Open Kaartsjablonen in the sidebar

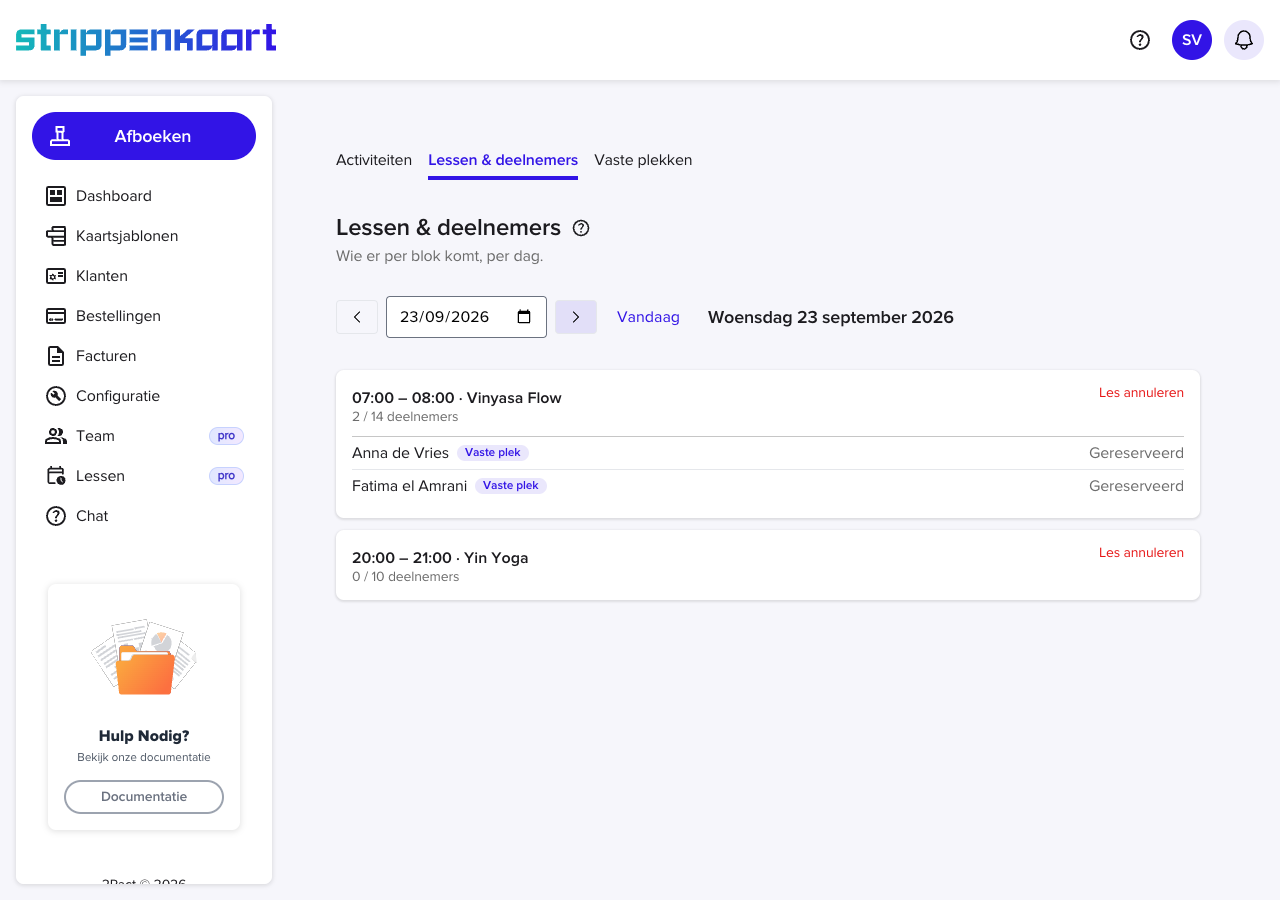(144, 236)
